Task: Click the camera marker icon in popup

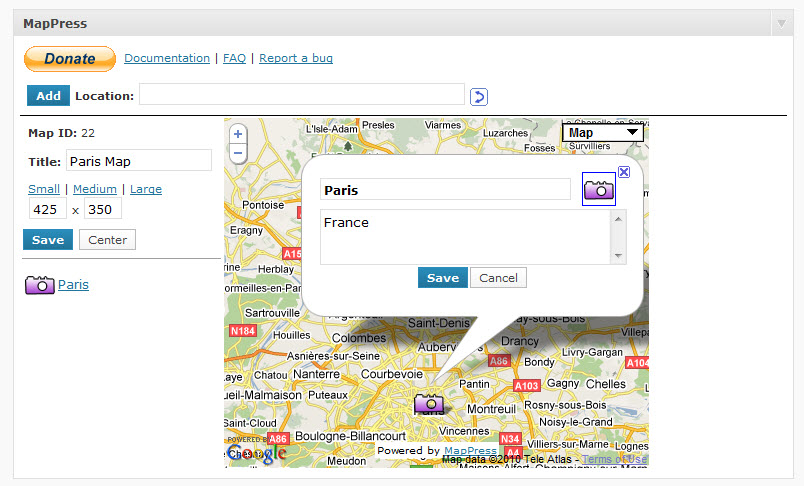Action: click(599, 189)
